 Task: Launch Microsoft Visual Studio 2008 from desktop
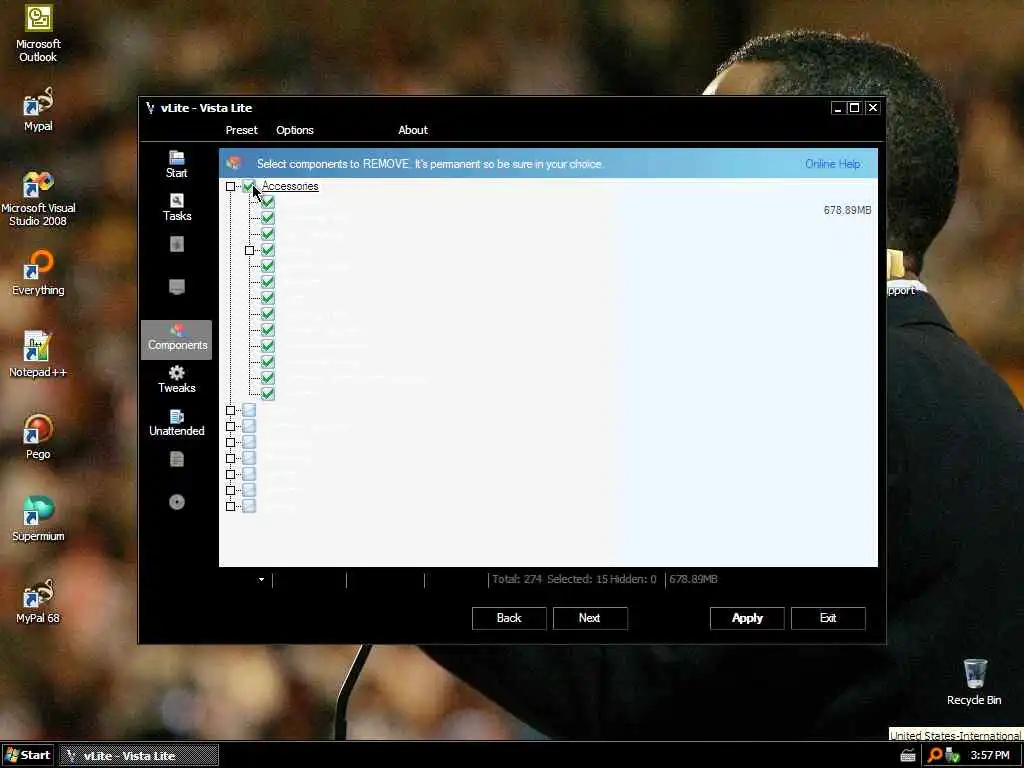(38, 199)
